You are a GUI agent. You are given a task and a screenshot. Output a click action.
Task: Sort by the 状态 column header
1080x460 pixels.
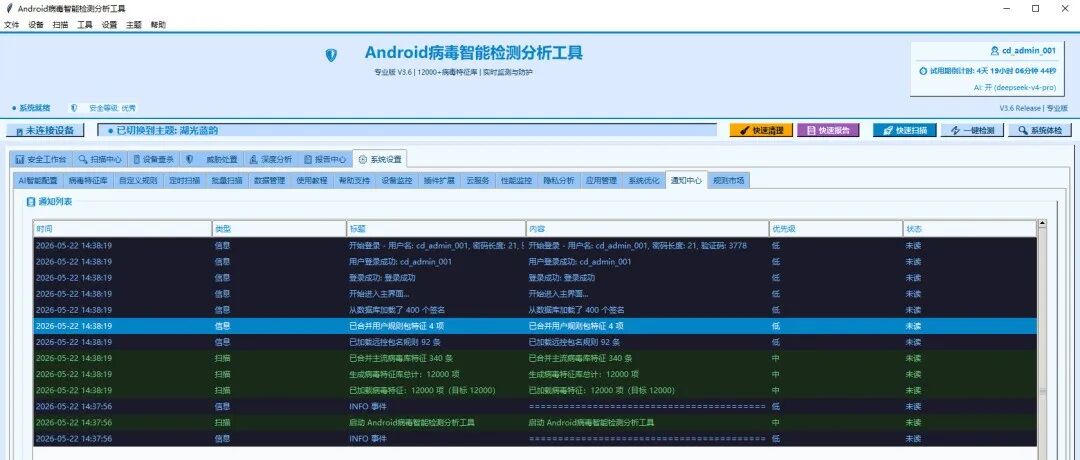(x=970, y=229)
